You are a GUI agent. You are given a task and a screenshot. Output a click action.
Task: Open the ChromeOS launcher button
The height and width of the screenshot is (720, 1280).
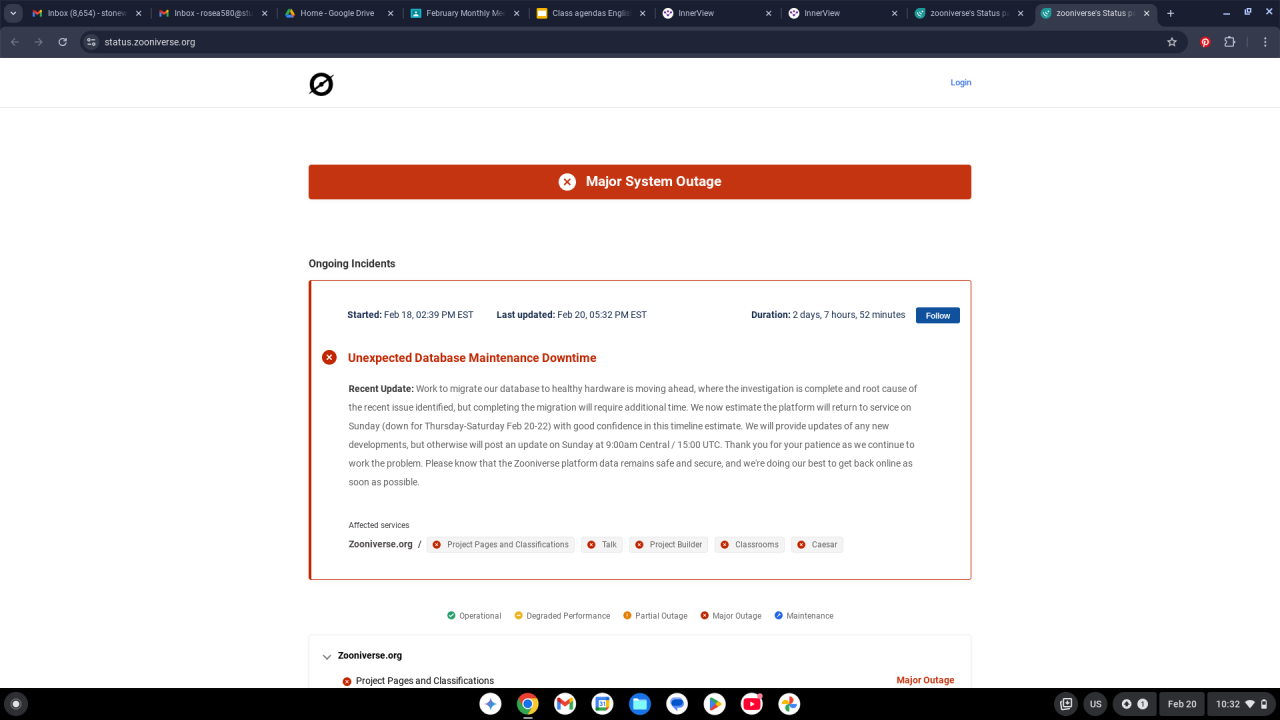[15, 704]
